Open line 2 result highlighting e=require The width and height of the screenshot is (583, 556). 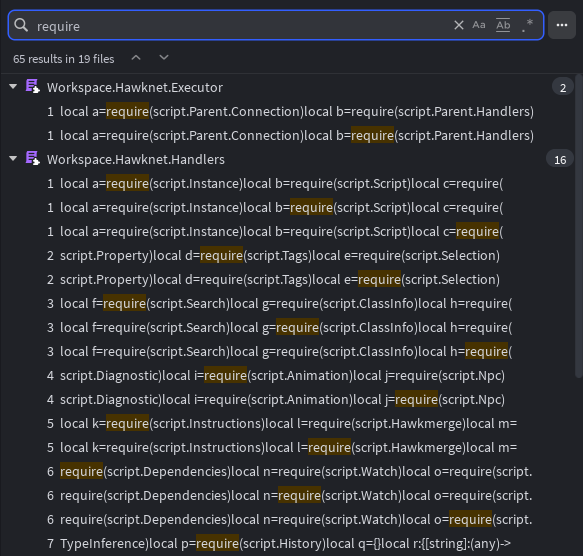pos(273,280)
